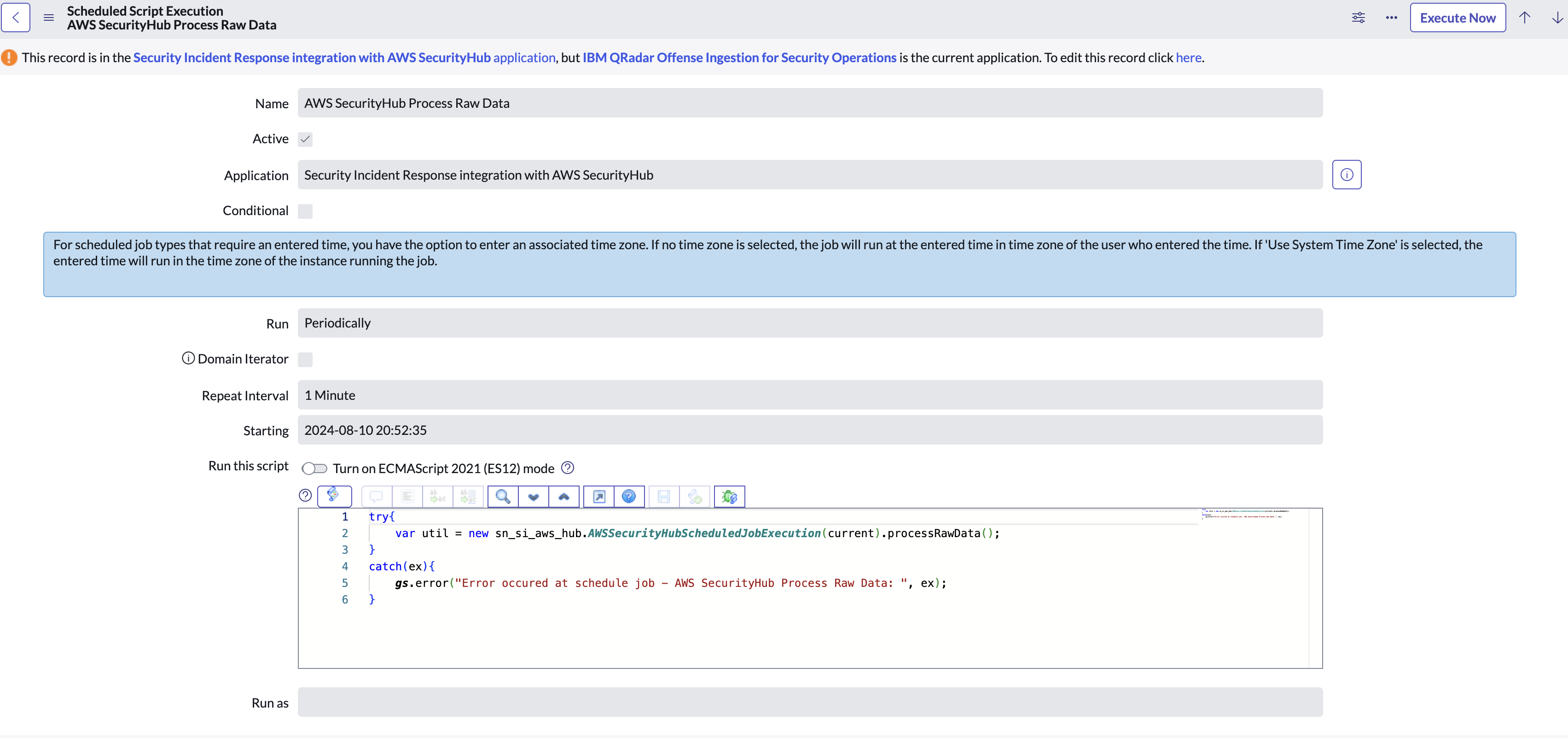Go back using the back arrow
Screen dimensions: 1568x738
point(16,18)
